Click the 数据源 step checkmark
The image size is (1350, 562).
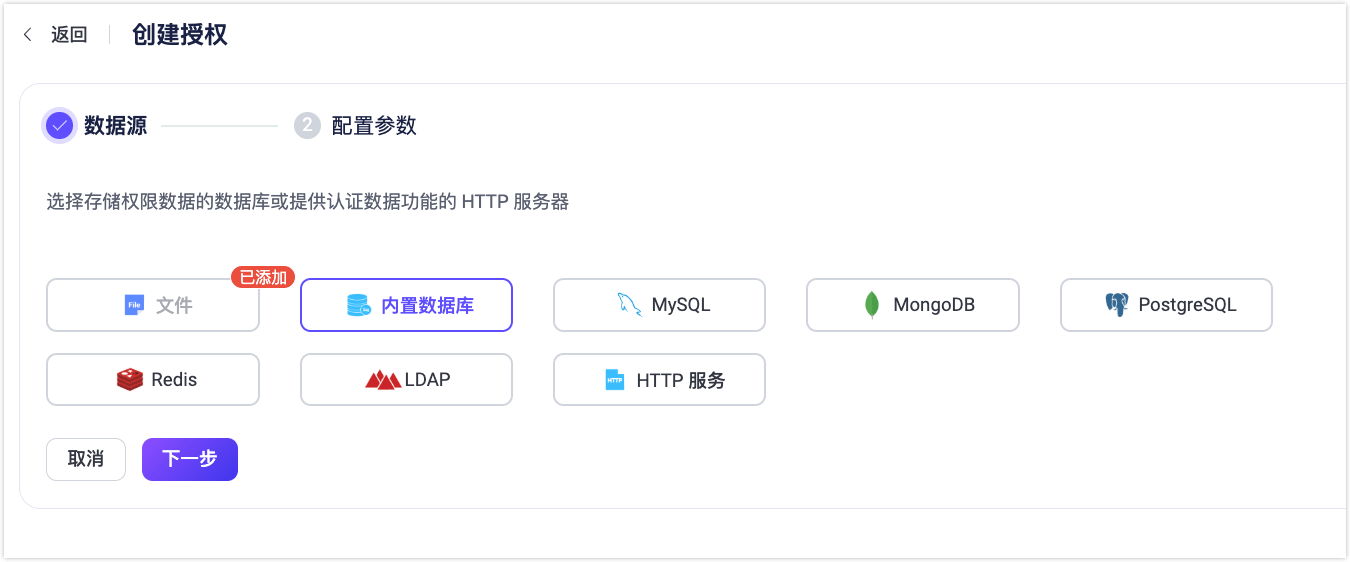(60, 126)
